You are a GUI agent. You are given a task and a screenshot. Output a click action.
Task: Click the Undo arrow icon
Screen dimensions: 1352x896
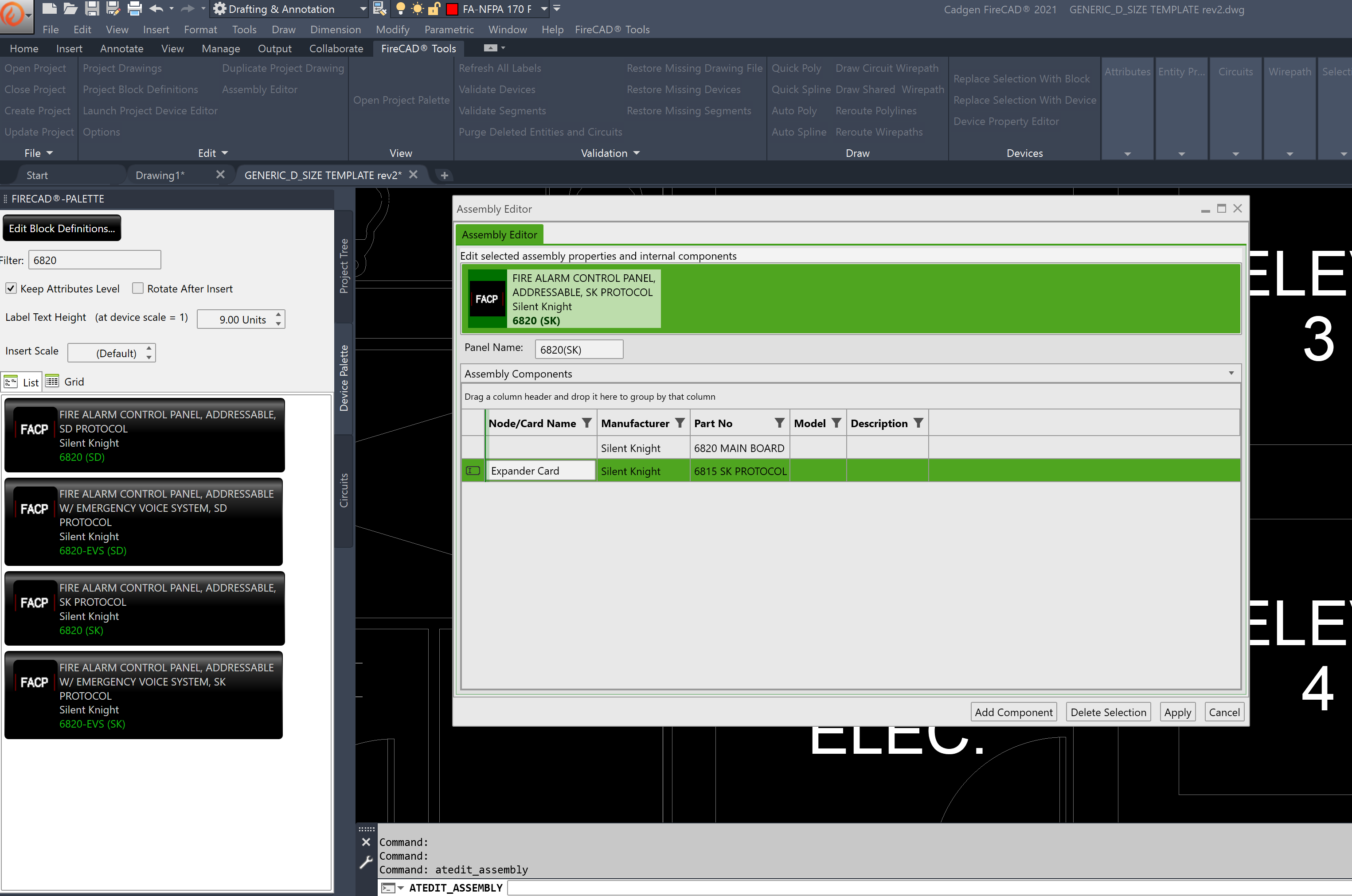pos(156,8)
